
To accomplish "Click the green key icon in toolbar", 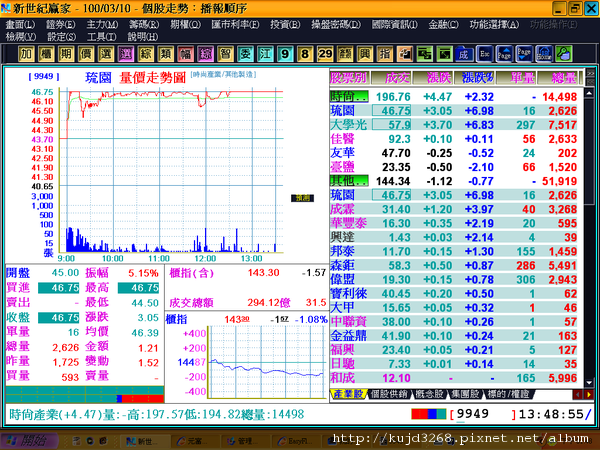I will click(564, 54).
